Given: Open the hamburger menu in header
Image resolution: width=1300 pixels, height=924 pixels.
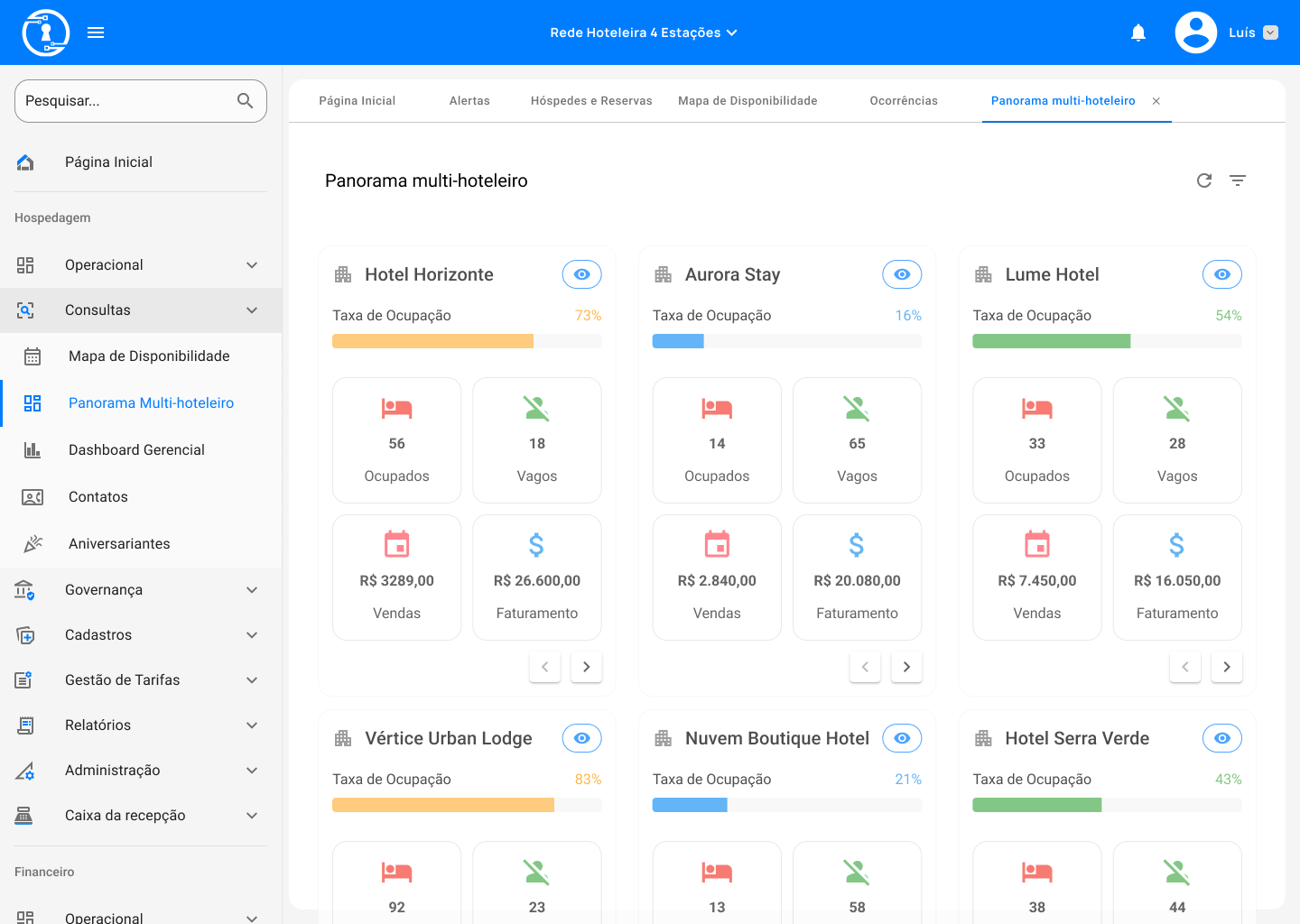Looking at the screenshot, I should [96, 33].
